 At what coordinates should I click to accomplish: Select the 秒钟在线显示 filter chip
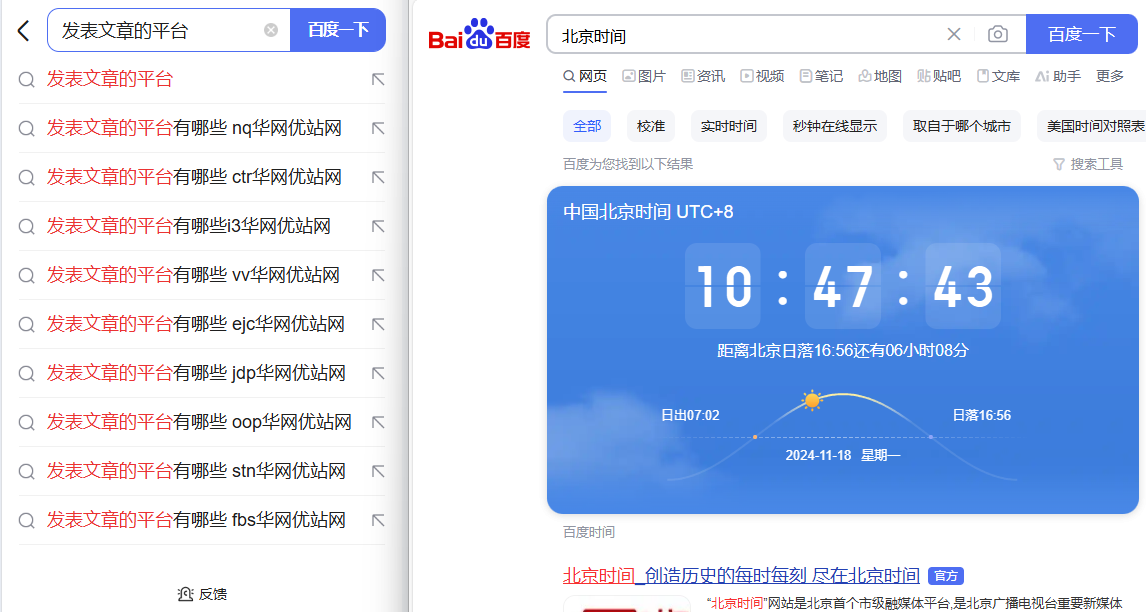coord(835,126)
